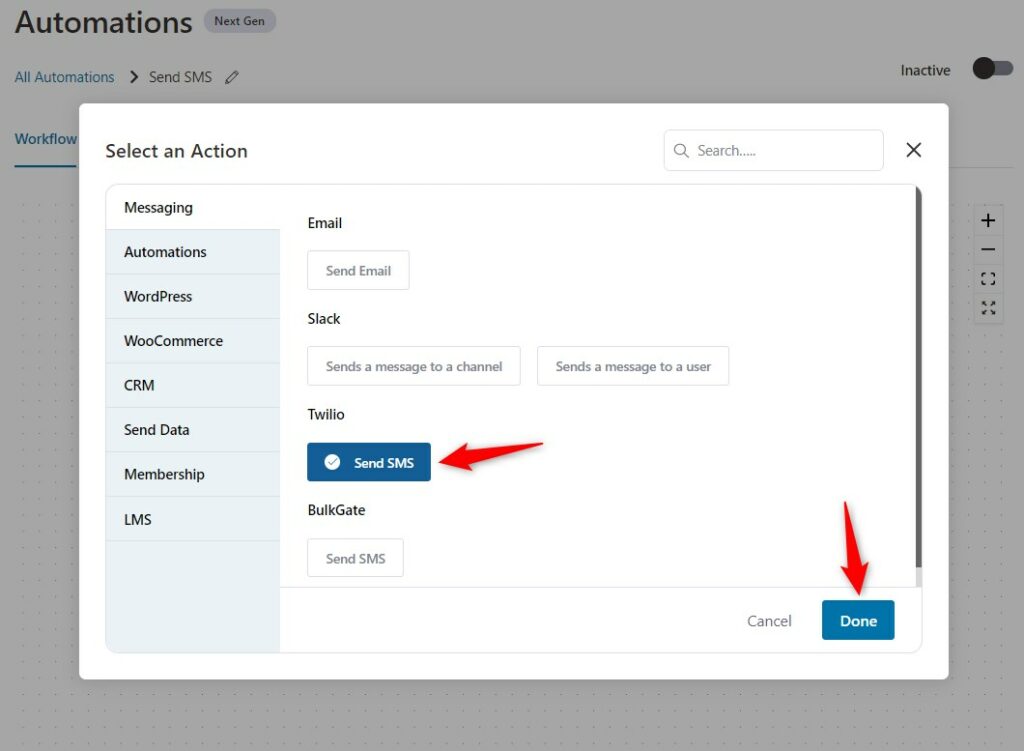Click the Automations page title
The height and width of the screenshot is (751, 1024).
pos(104,22)
